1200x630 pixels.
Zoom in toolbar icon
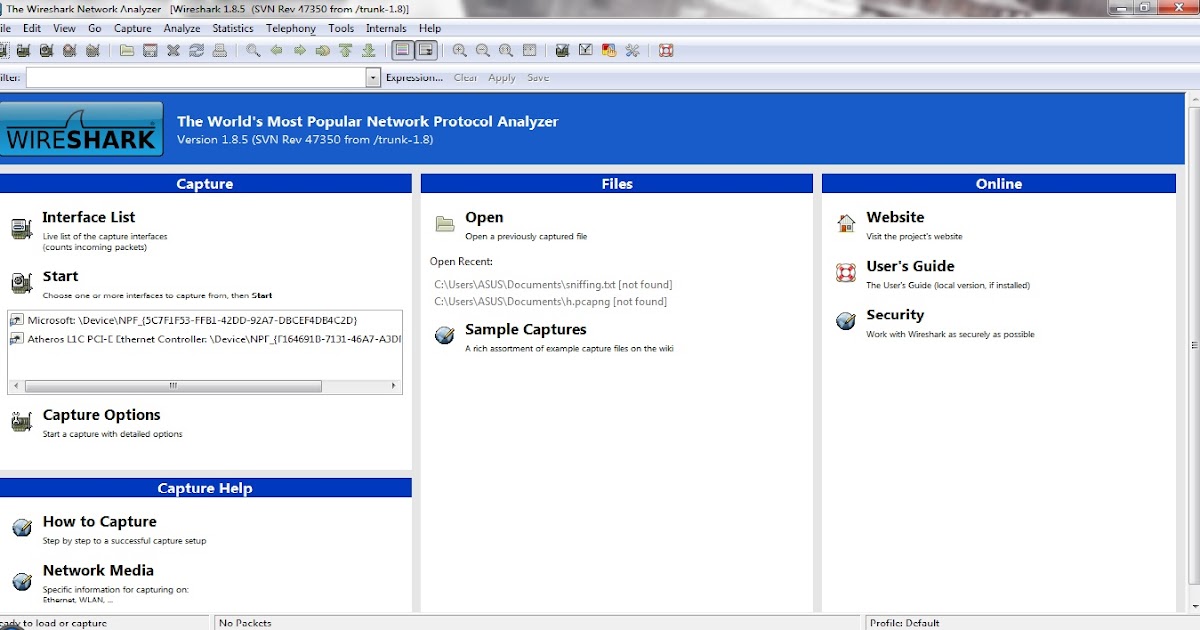point(459,50)
